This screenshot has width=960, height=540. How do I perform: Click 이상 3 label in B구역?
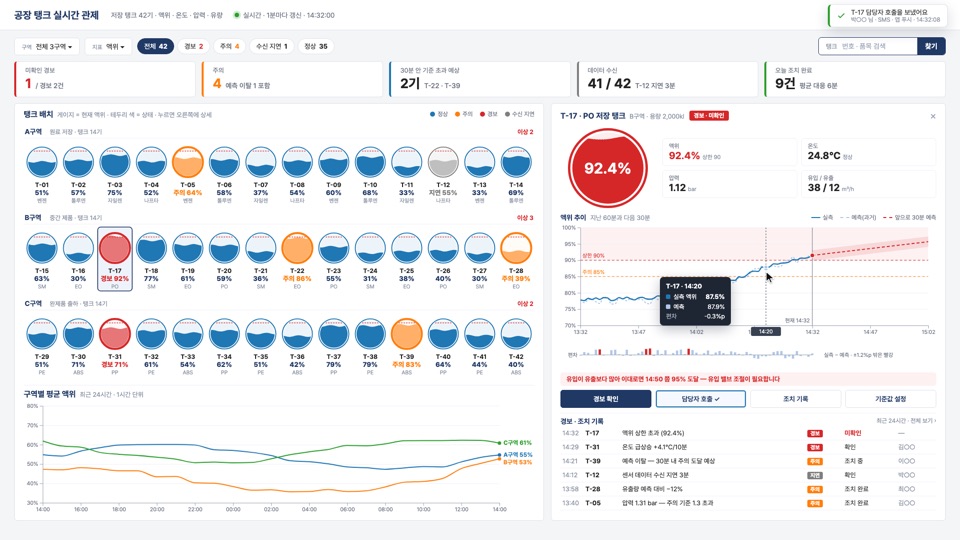525,218
